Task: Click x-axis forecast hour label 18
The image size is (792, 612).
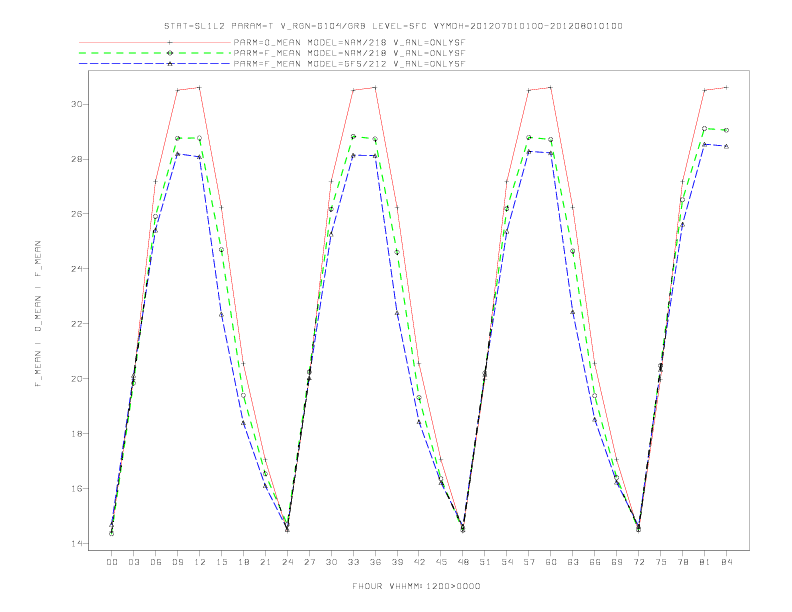Action: point(243,562)
